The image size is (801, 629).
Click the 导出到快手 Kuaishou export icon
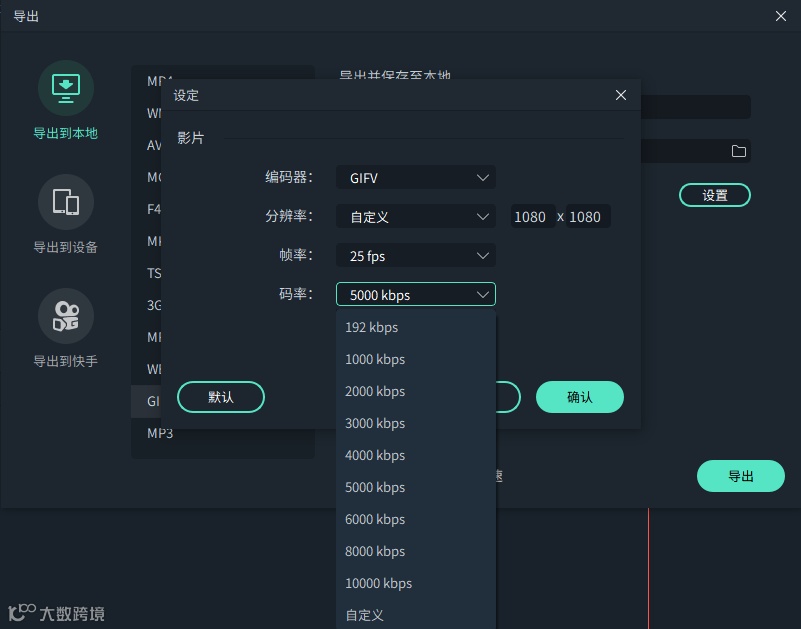tap(65, 315)
